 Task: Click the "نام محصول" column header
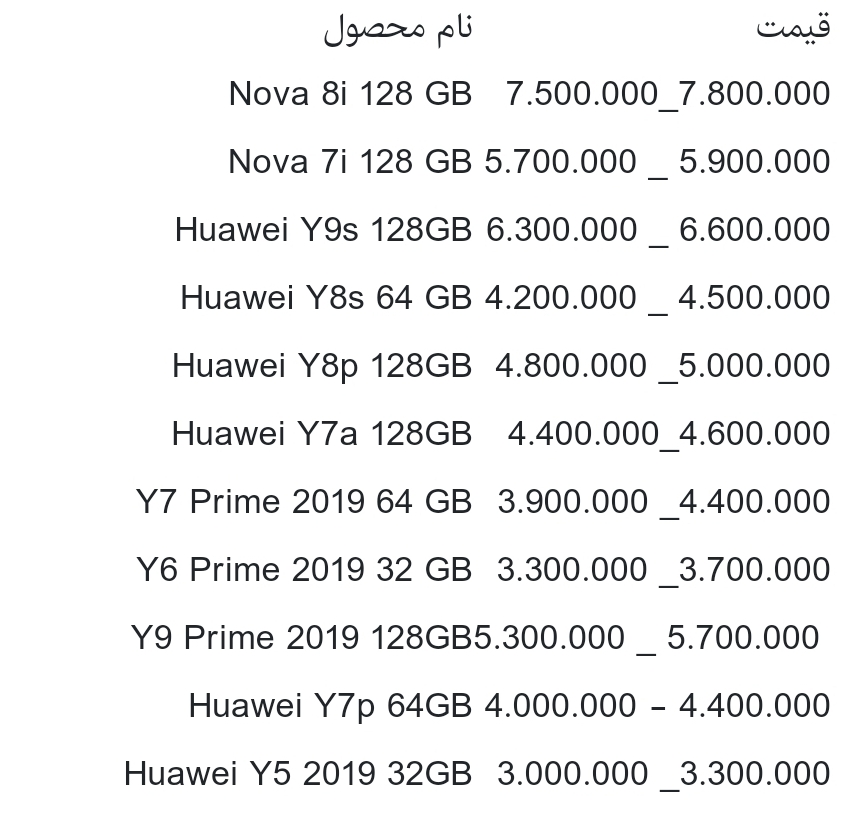[x=397, y=29]
